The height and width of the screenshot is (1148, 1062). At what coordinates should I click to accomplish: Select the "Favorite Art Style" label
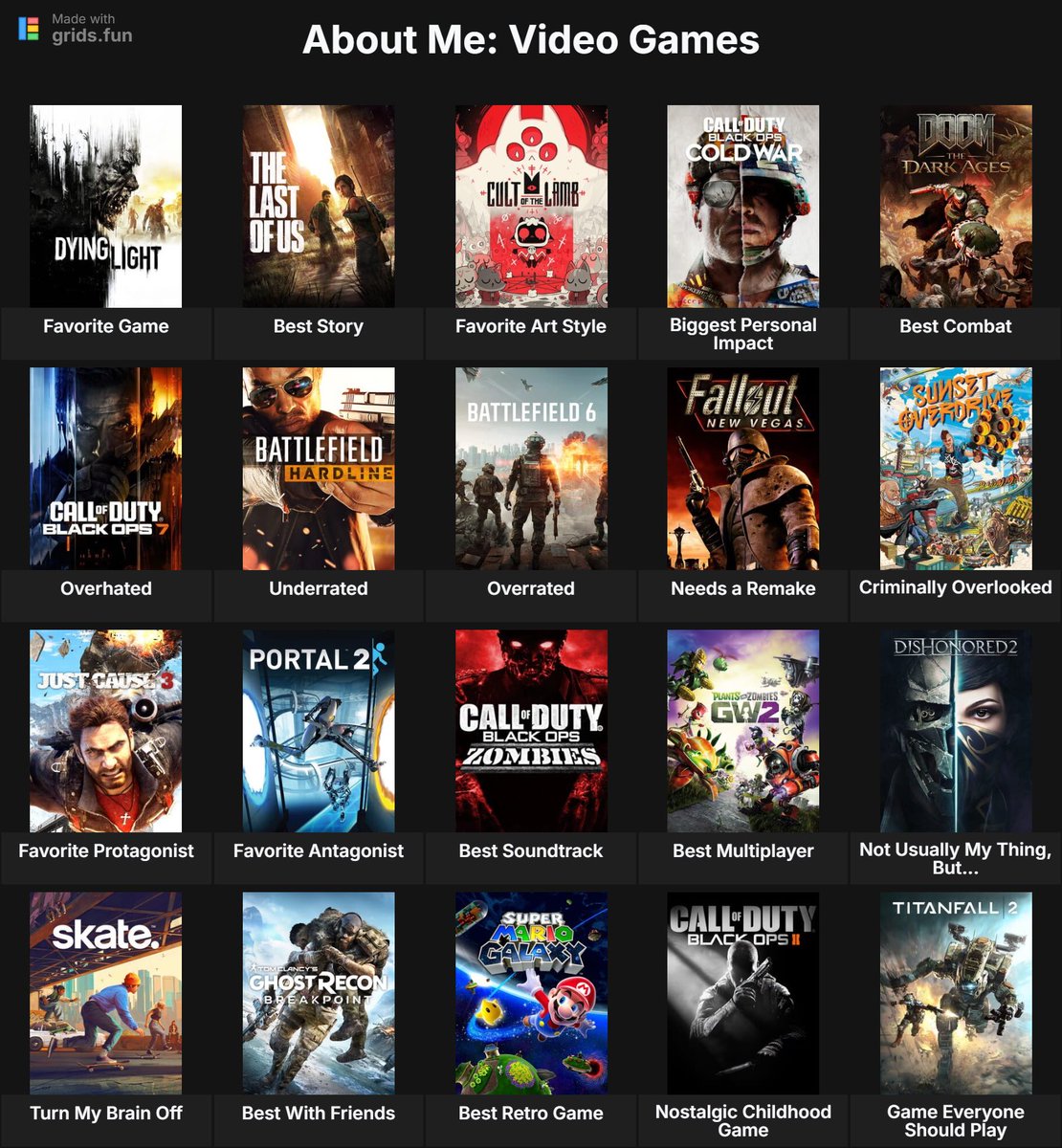531,326
